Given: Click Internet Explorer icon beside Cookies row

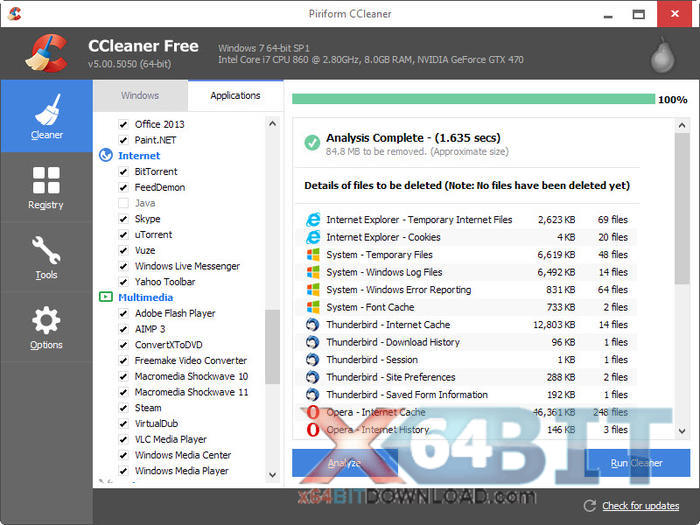Looking at the screenshot, I should (x=313, y=237).
